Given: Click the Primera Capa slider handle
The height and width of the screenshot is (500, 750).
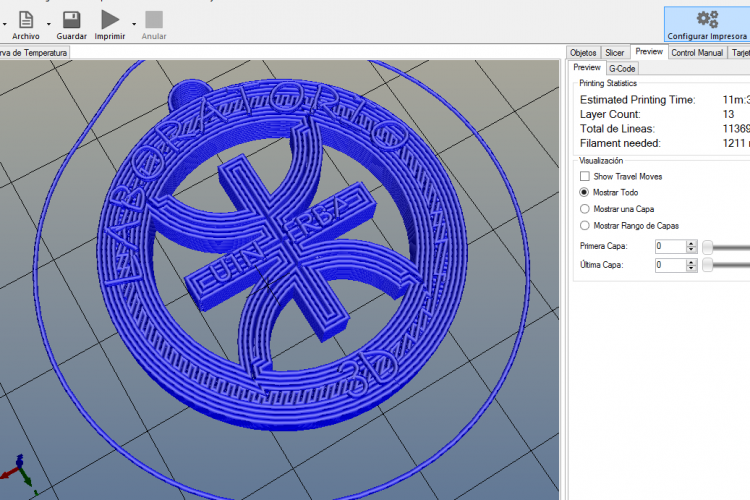Looking at the screenshot, I should coord(708,246).
